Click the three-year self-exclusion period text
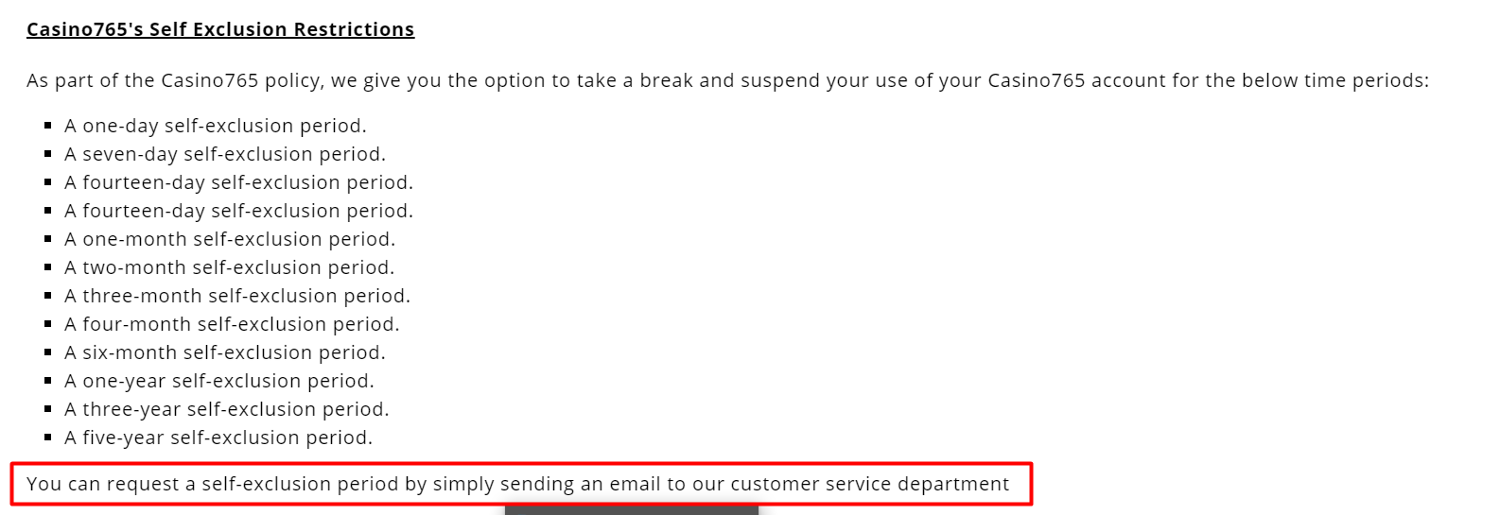The width and height of the screenshot is (1500, 515). tap(227, 409)
